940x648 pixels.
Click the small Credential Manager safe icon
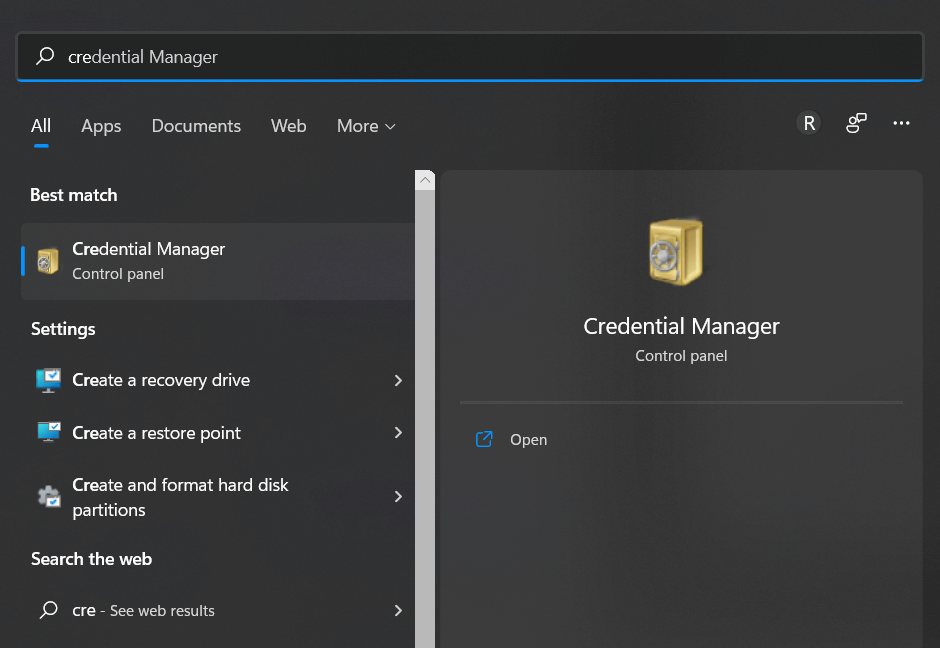pos(48,261)
